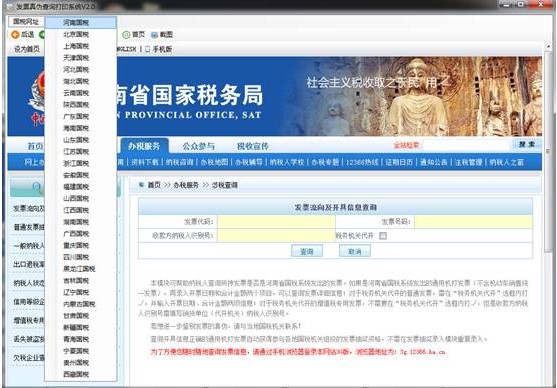Screen dimensions: 557x388
Task: Click 办税服务 in the breadcrumb
Action: coord(186,185)
